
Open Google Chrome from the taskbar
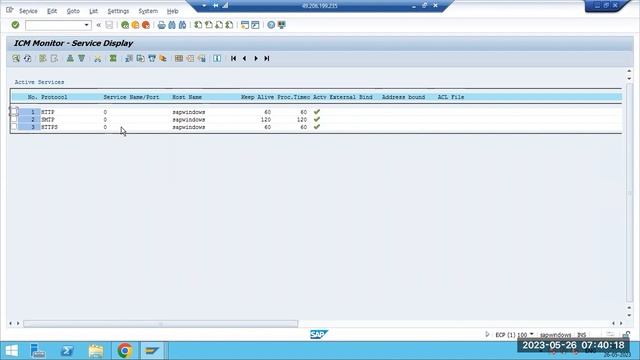click(125, 351)
